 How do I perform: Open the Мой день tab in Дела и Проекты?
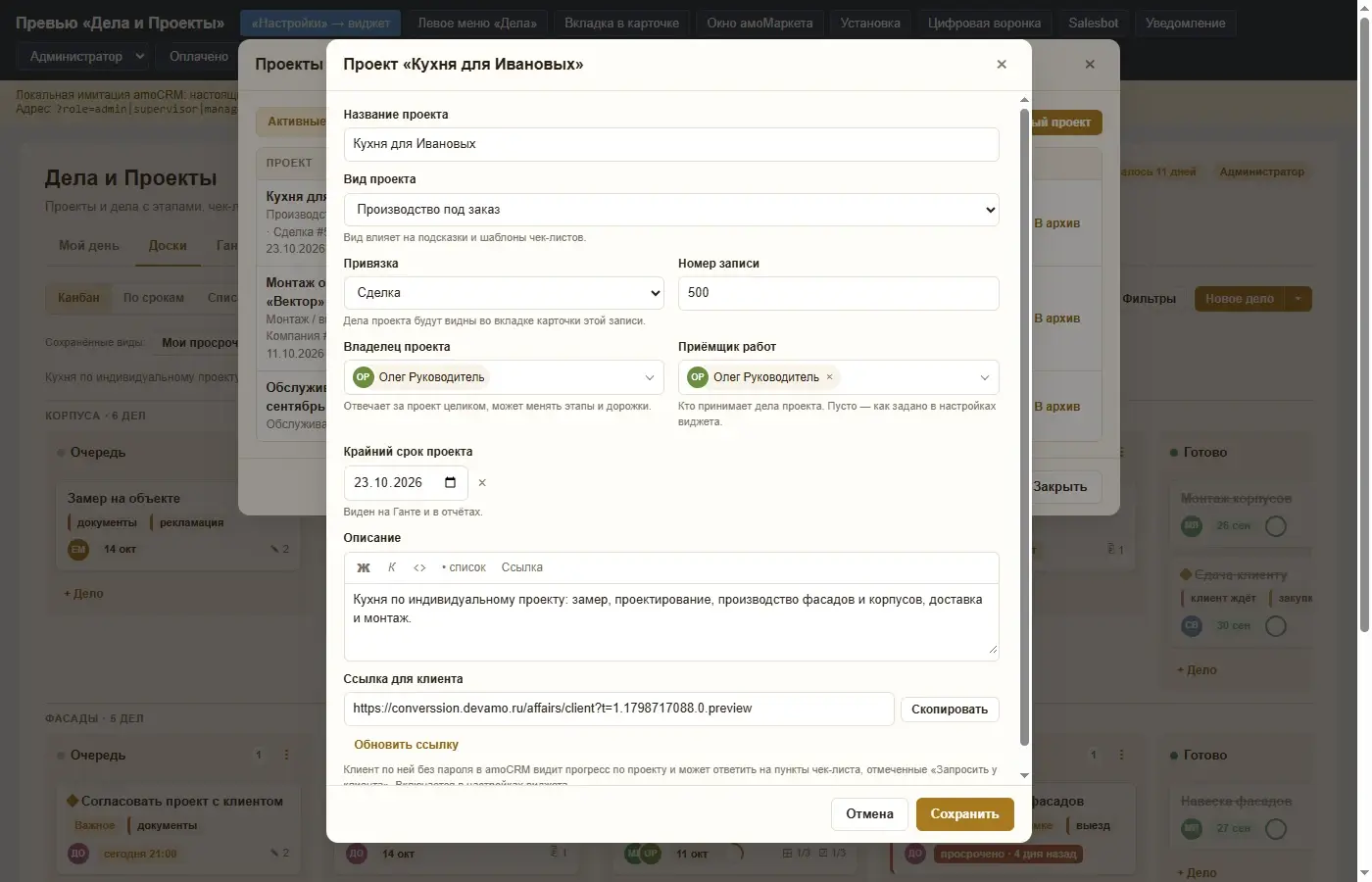click(89, 246)
